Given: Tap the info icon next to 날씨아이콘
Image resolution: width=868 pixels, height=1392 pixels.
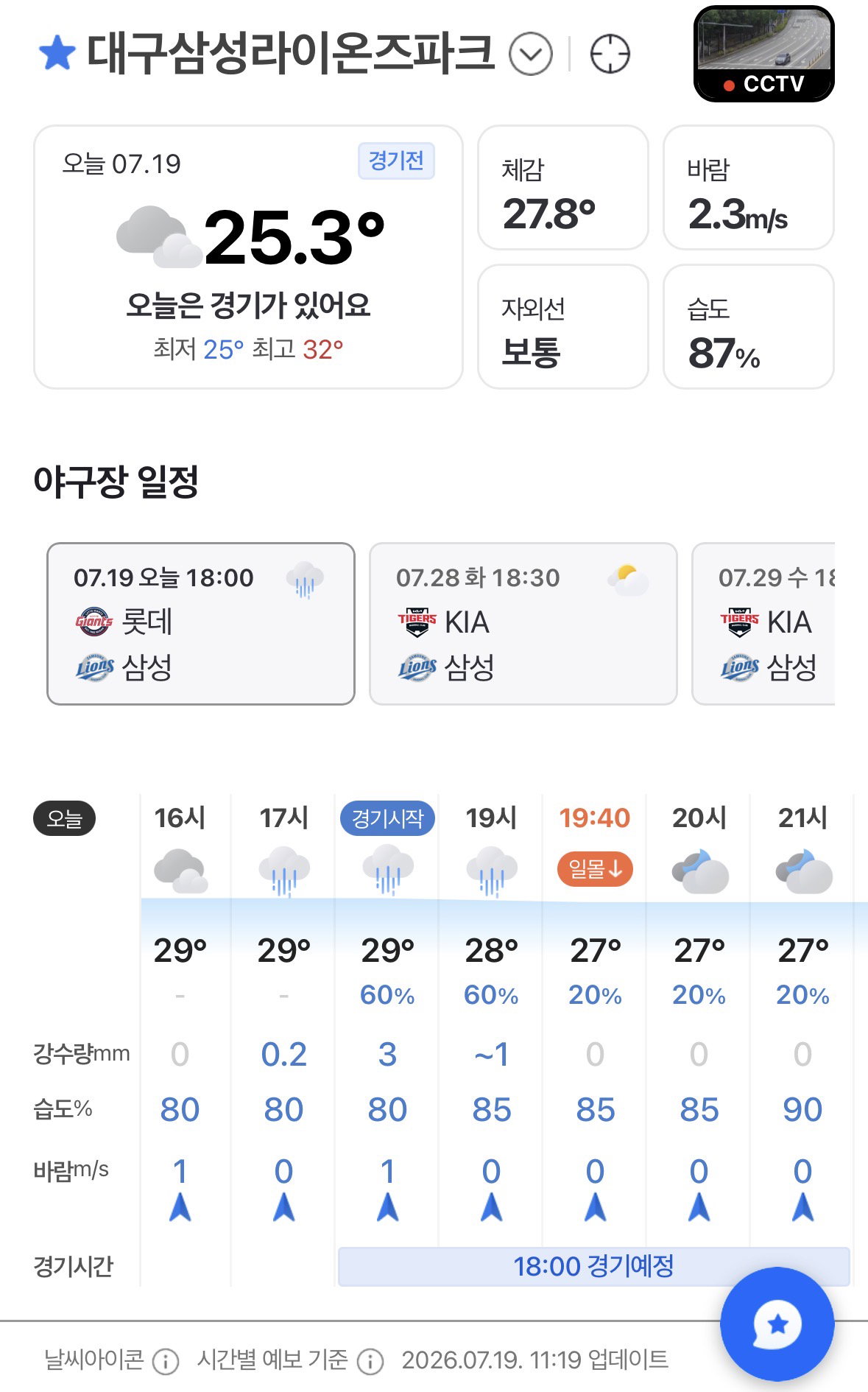Looking at the screenshot, I should point(166,1361).
